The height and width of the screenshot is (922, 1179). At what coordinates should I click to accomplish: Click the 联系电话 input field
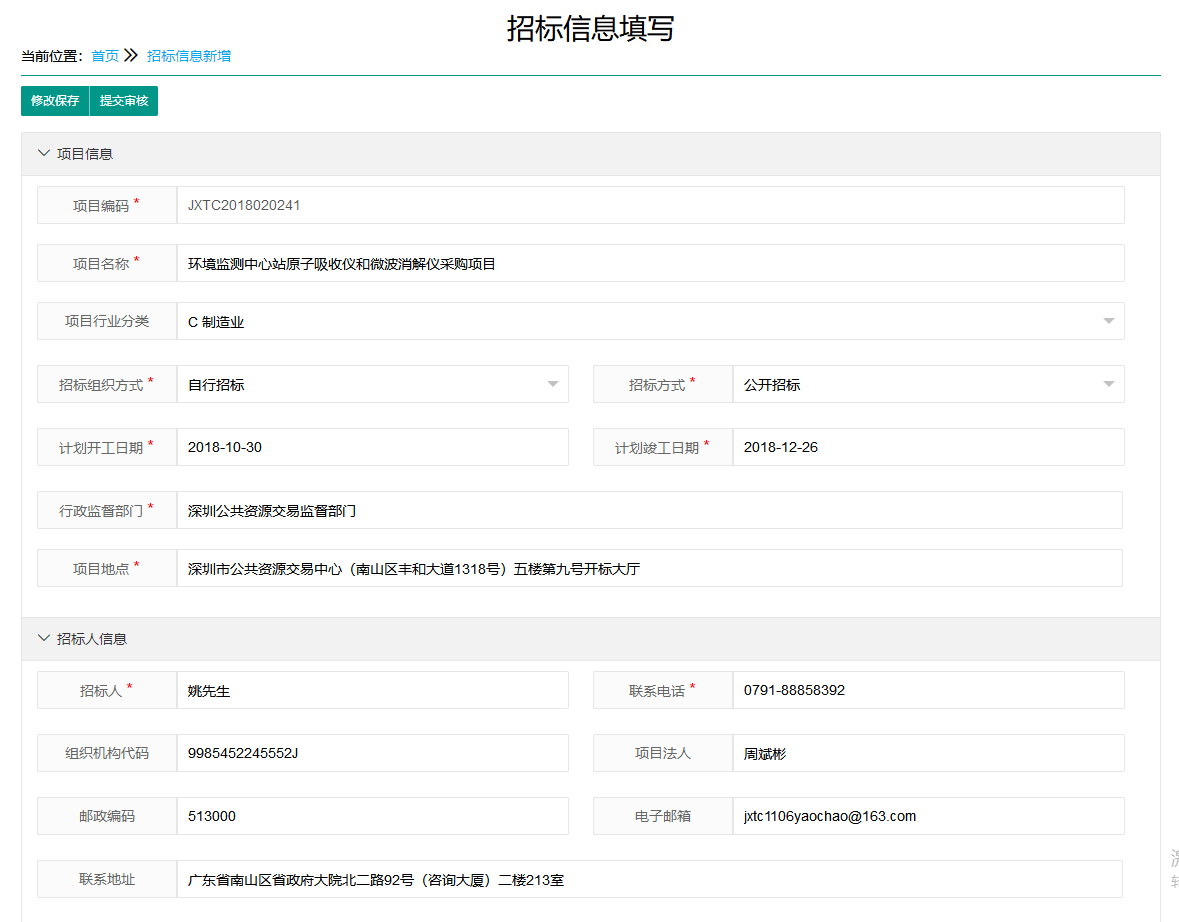point(928,690)
